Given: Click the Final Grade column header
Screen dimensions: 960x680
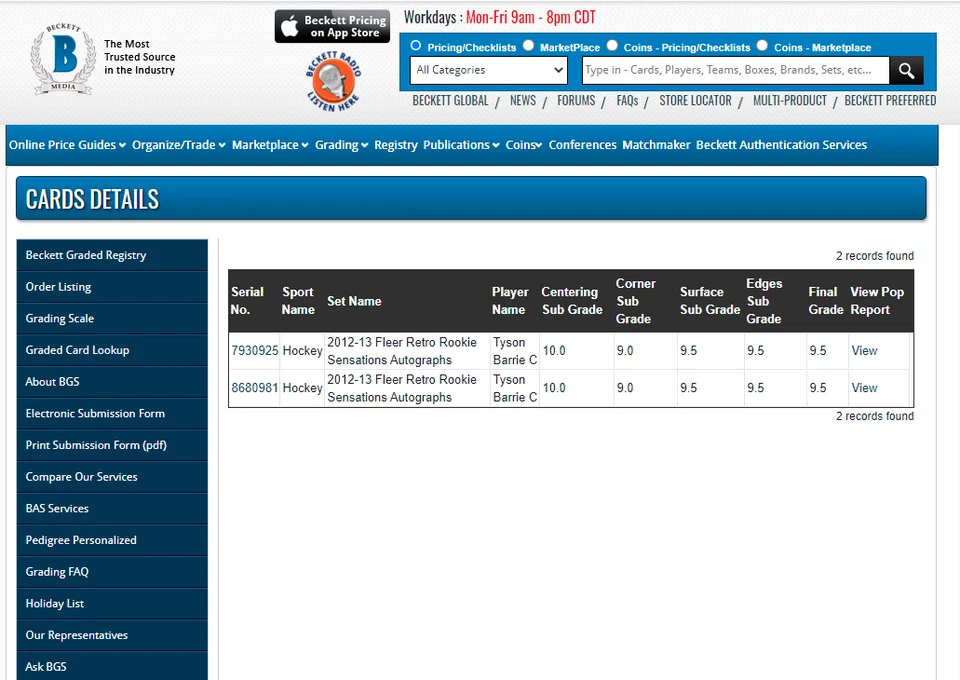Looking at the screenshot, I should pos(825,301).
